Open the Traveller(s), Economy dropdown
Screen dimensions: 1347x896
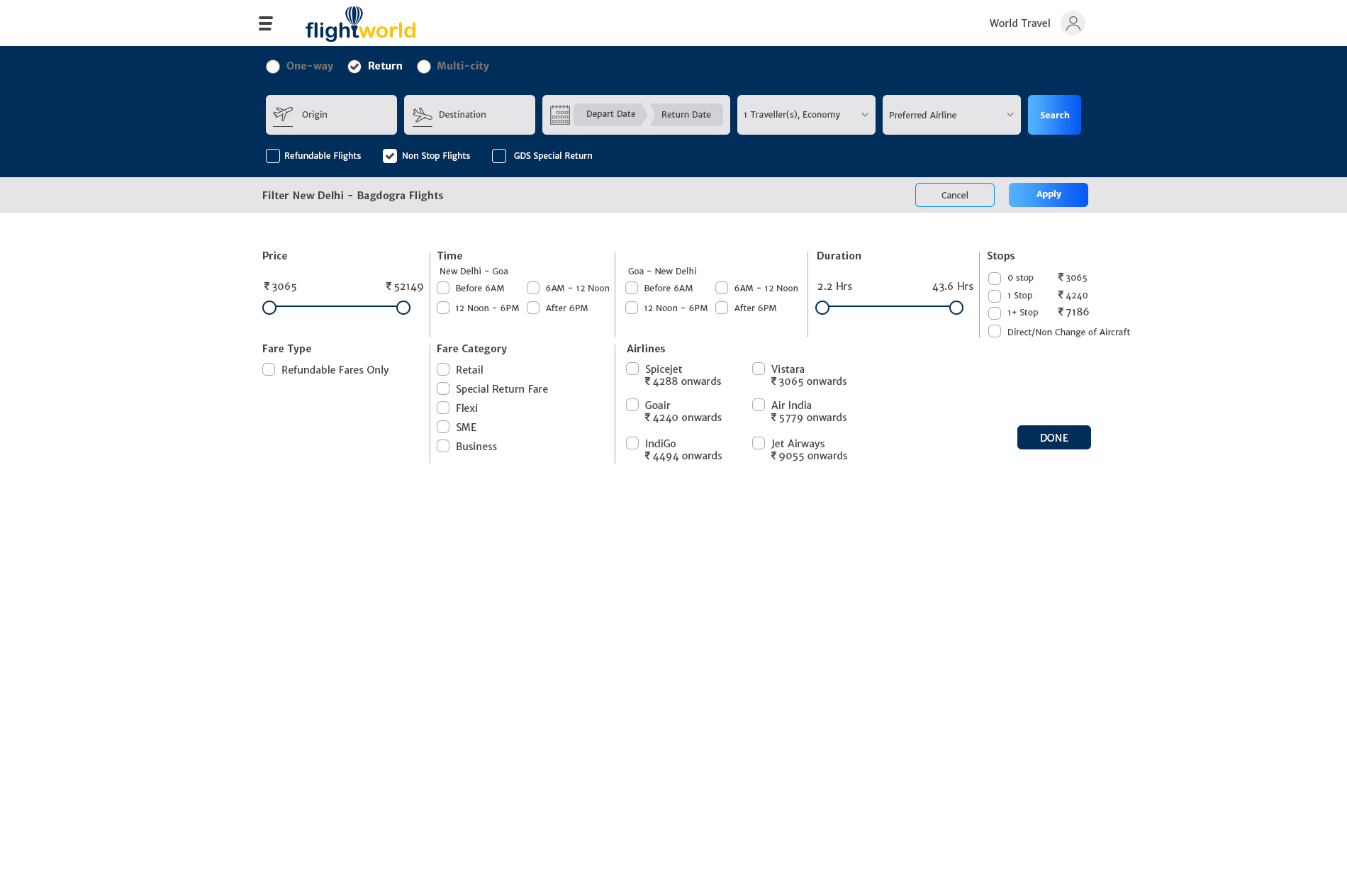(806, 115)
